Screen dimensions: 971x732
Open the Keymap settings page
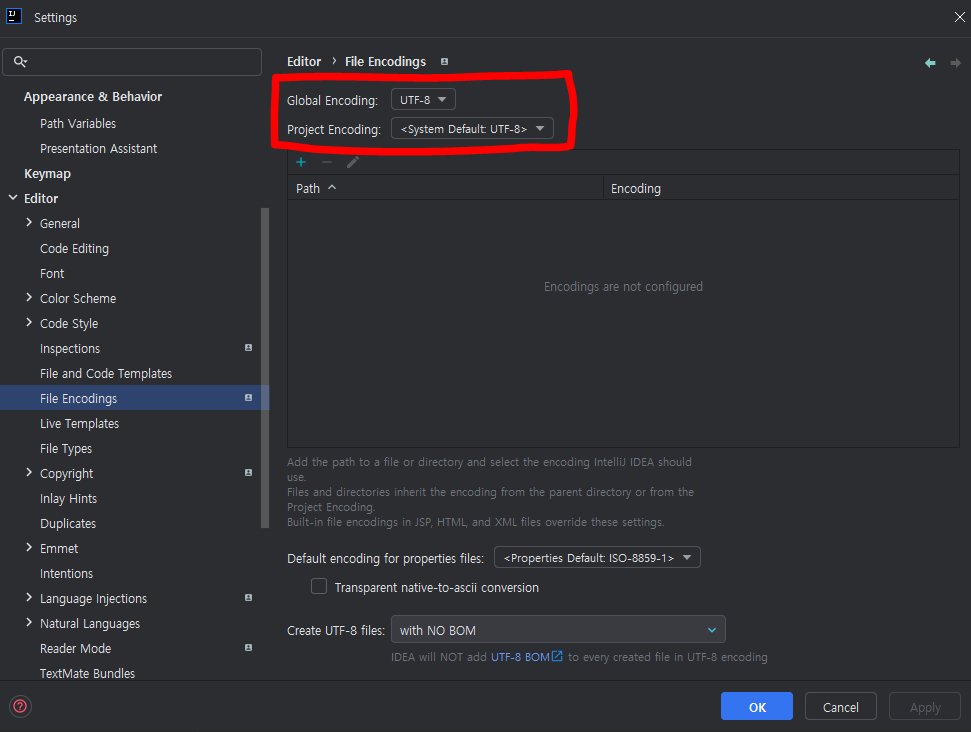coord(47,174)
